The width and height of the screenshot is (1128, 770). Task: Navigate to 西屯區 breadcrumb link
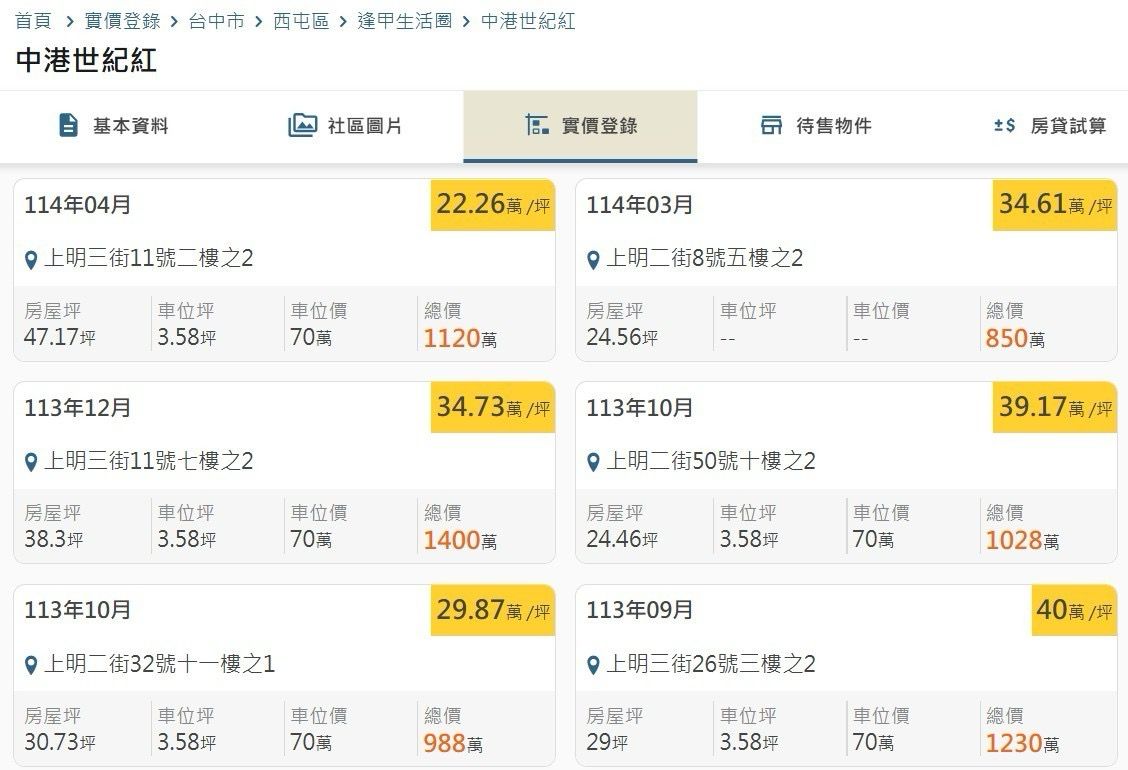[301, 21]
